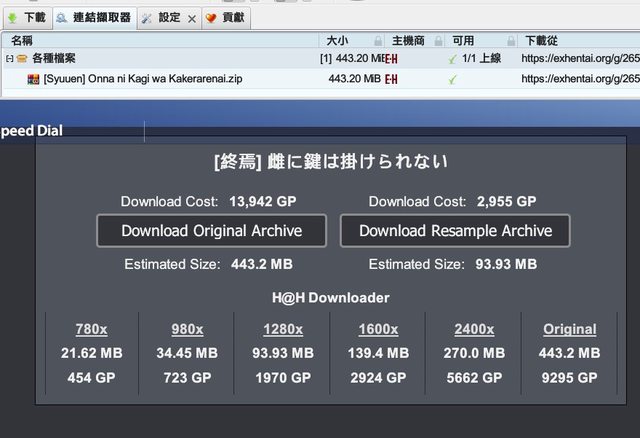Click Download Original Archive button
The image size is (640, 438).
(x=212, y=231)
